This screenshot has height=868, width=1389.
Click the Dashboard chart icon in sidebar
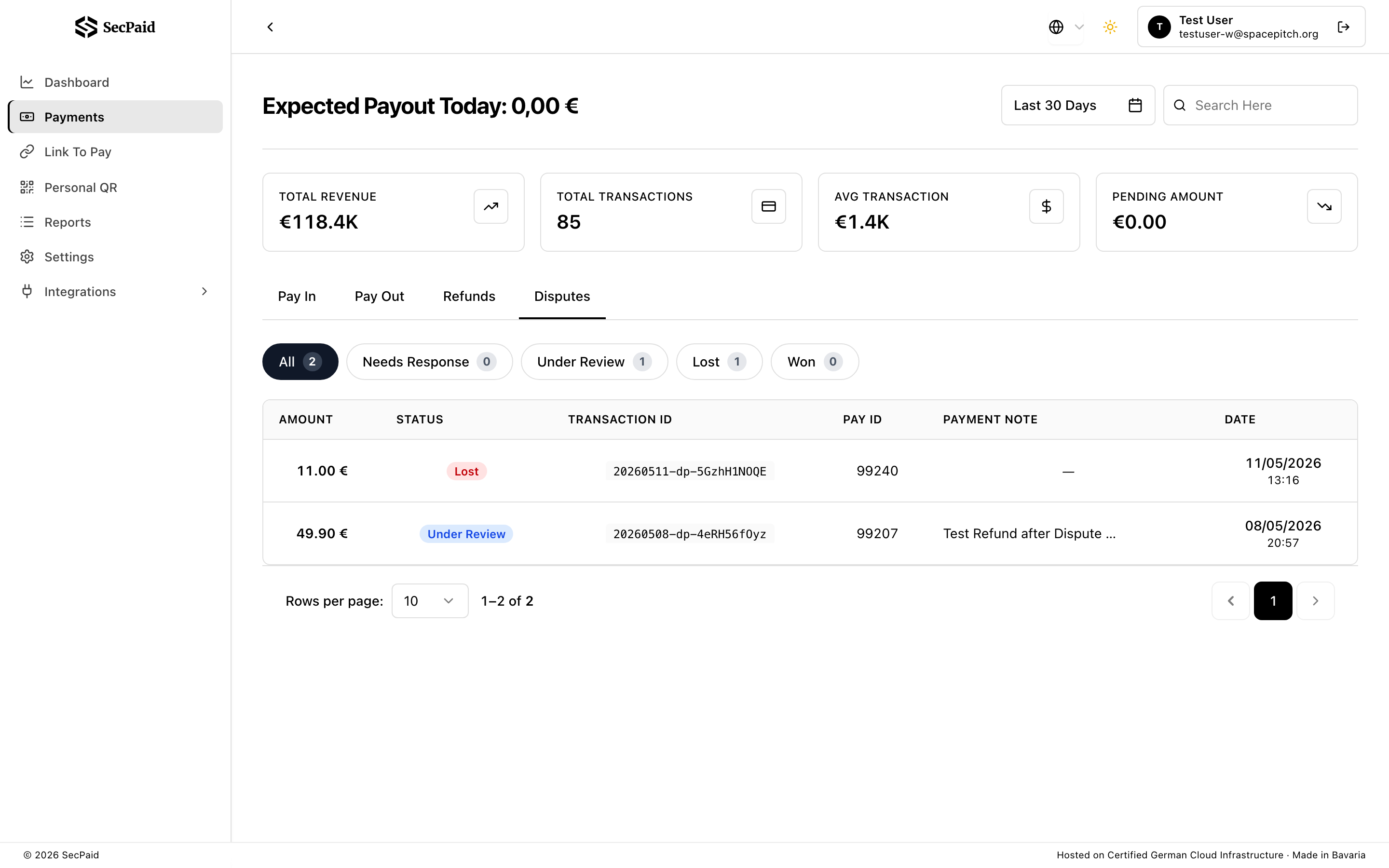tap(27, 82)
